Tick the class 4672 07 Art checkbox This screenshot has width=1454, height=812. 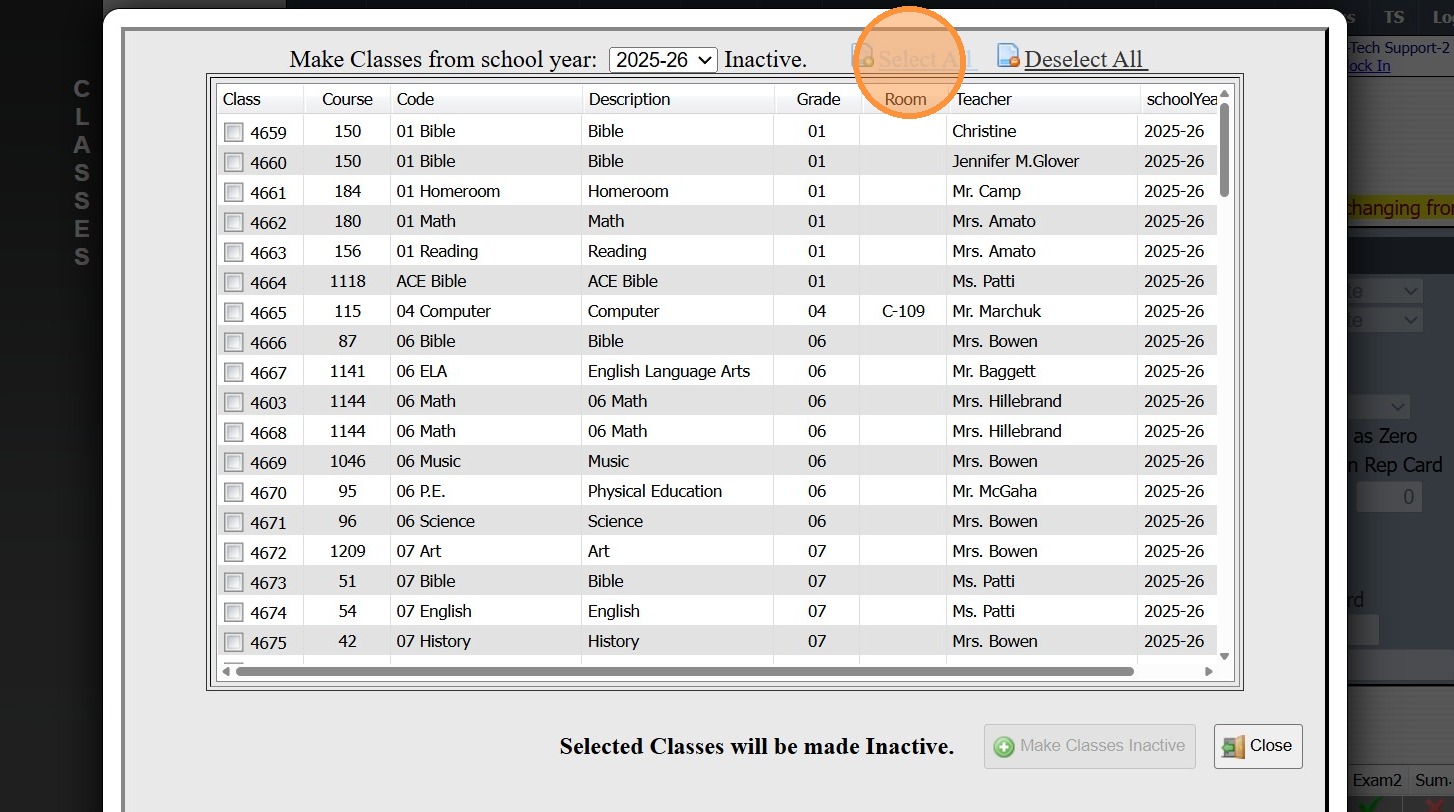(233, 551)
